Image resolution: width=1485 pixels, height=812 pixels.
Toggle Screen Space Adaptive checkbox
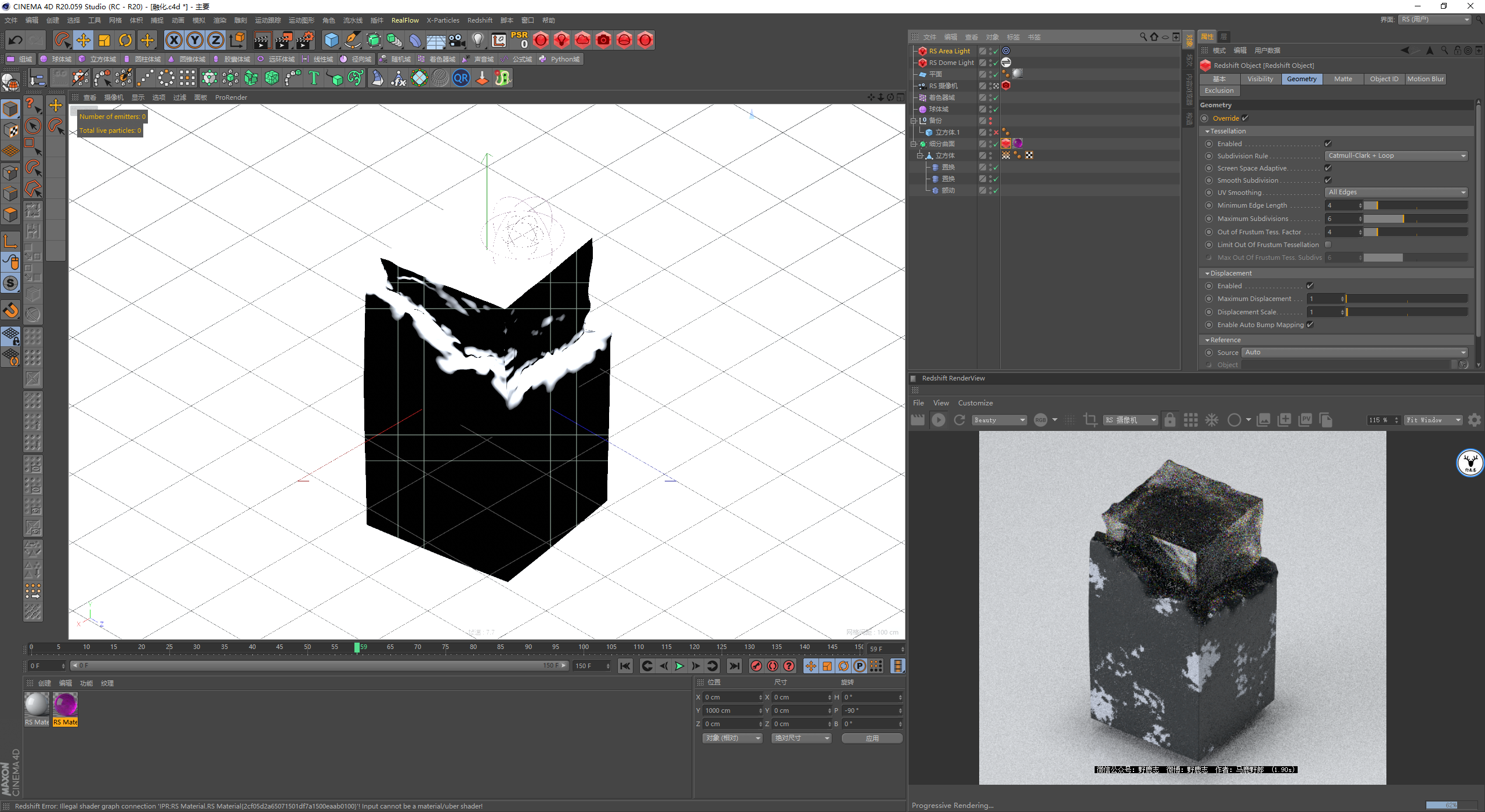tap(1328, 168)
